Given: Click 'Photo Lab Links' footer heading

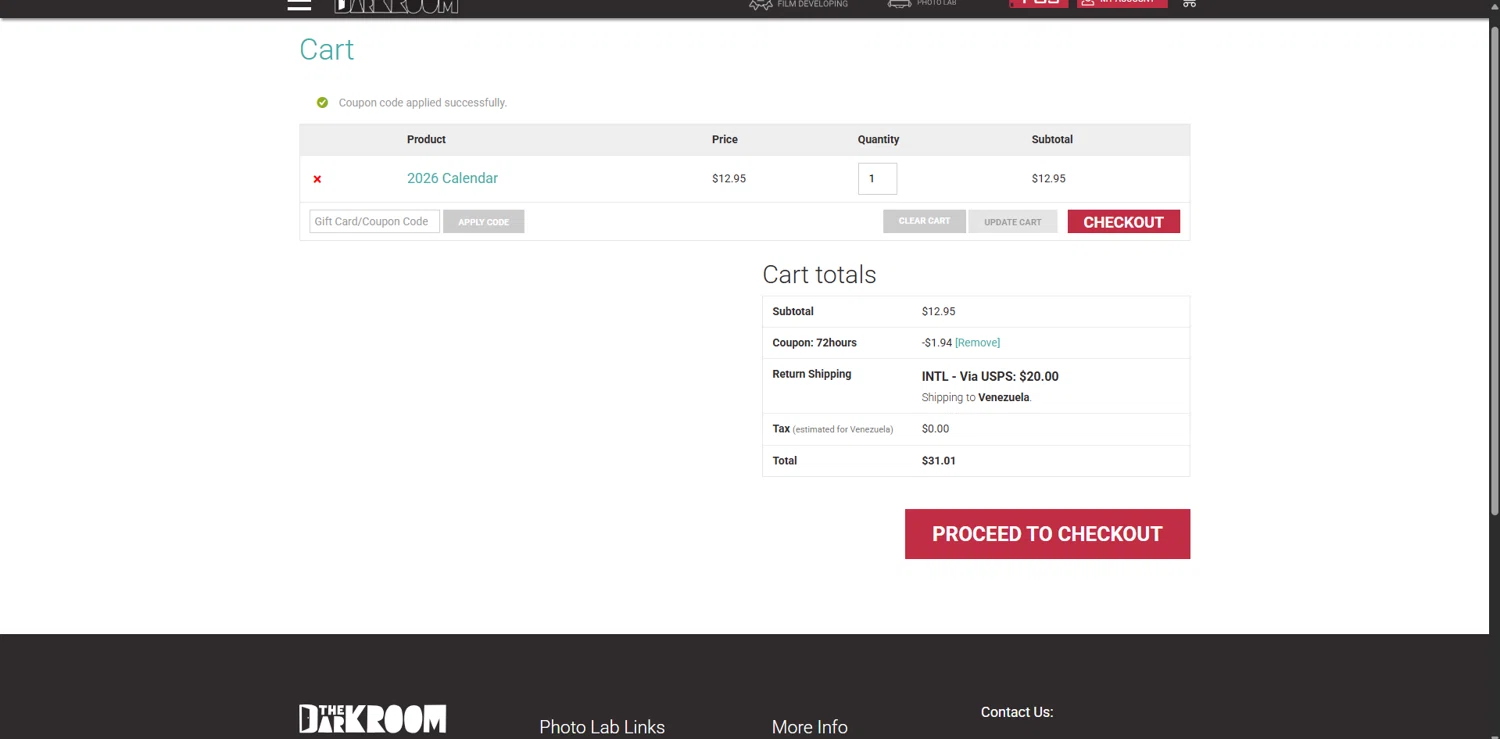Looking at the screenshot, I should point(602,727).
